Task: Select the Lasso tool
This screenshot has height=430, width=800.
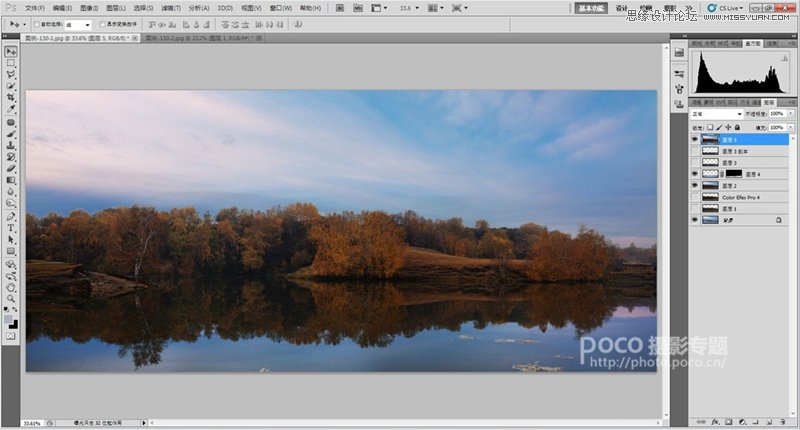Action: click(11, 74)
